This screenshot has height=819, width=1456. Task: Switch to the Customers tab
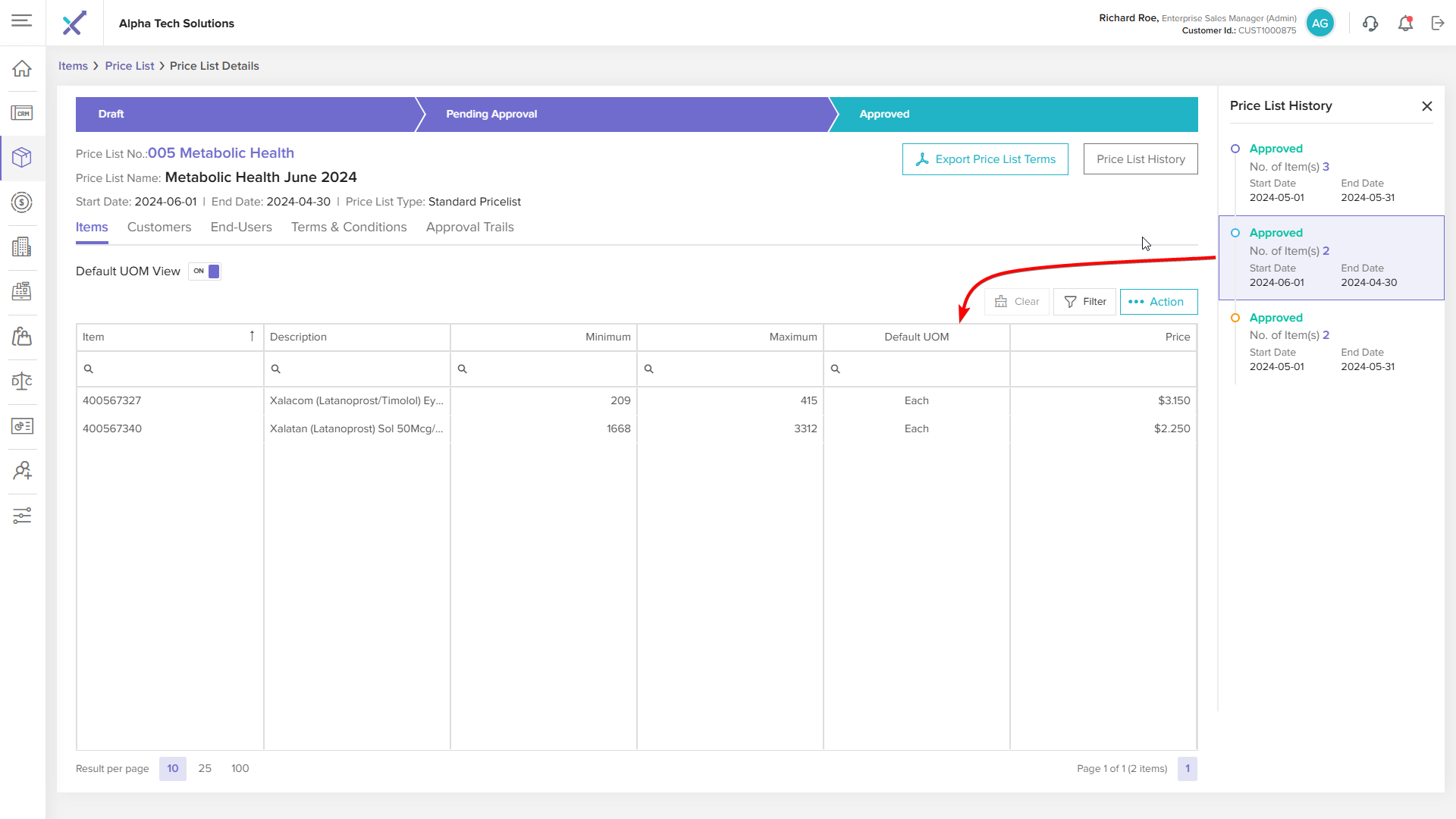click(159, 227)
